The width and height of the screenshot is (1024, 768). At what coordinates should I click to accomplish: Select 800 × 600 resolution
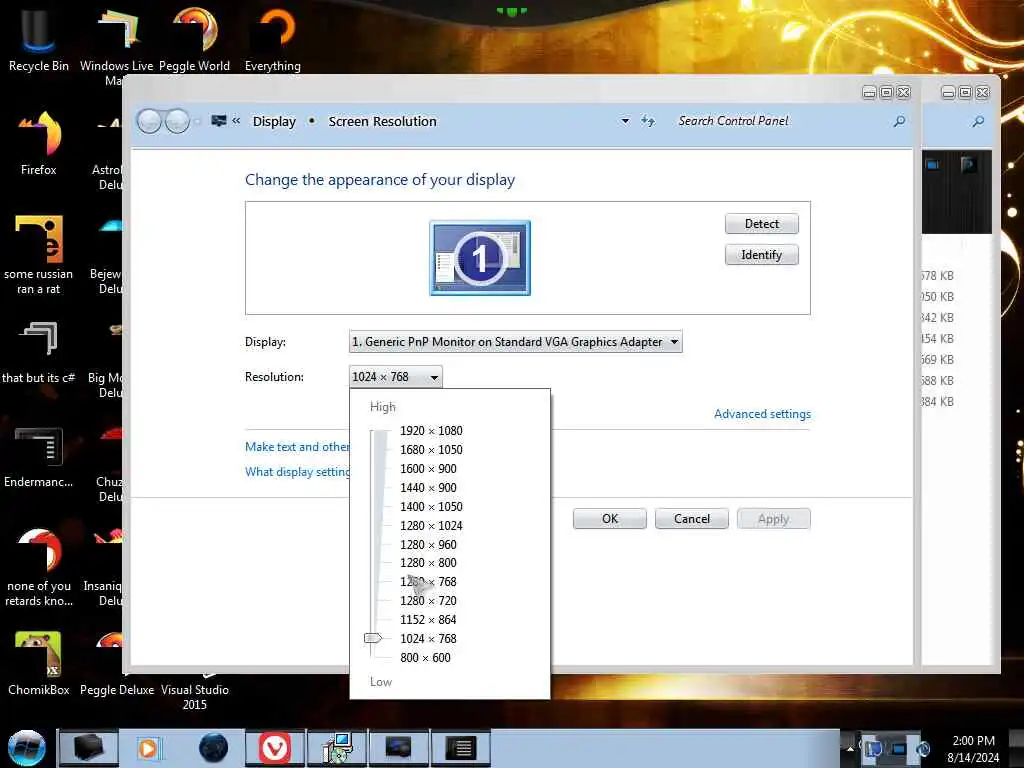(425, 658)
